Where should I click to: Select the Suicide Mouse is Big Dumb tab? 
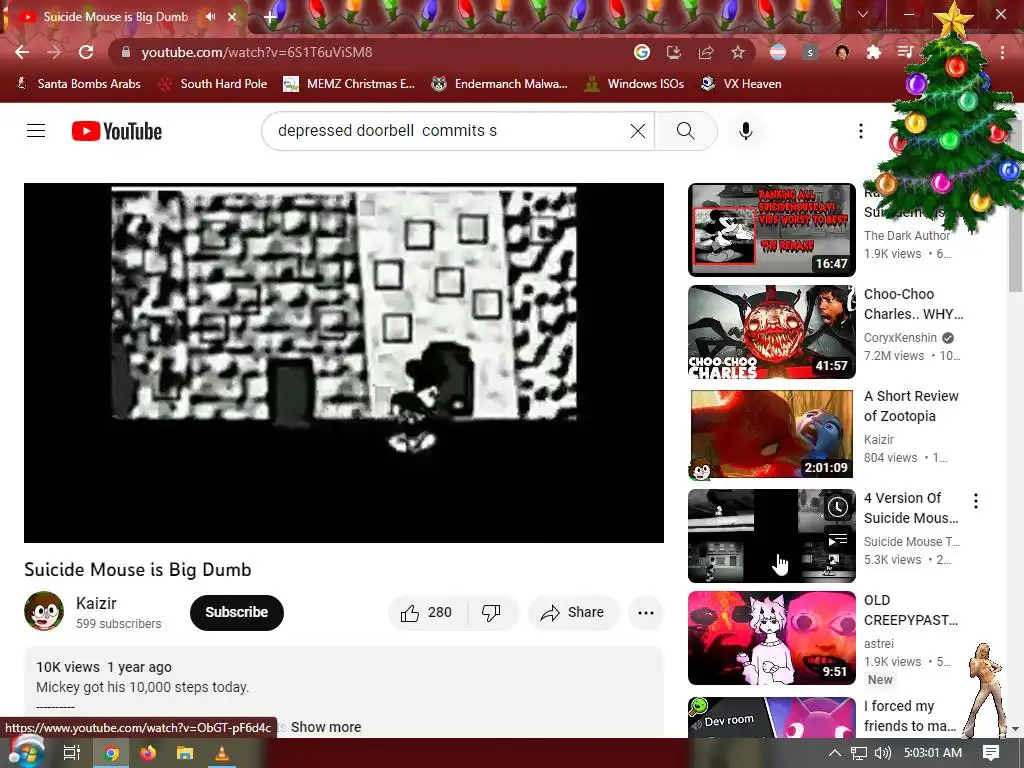(x=116, y=17)
